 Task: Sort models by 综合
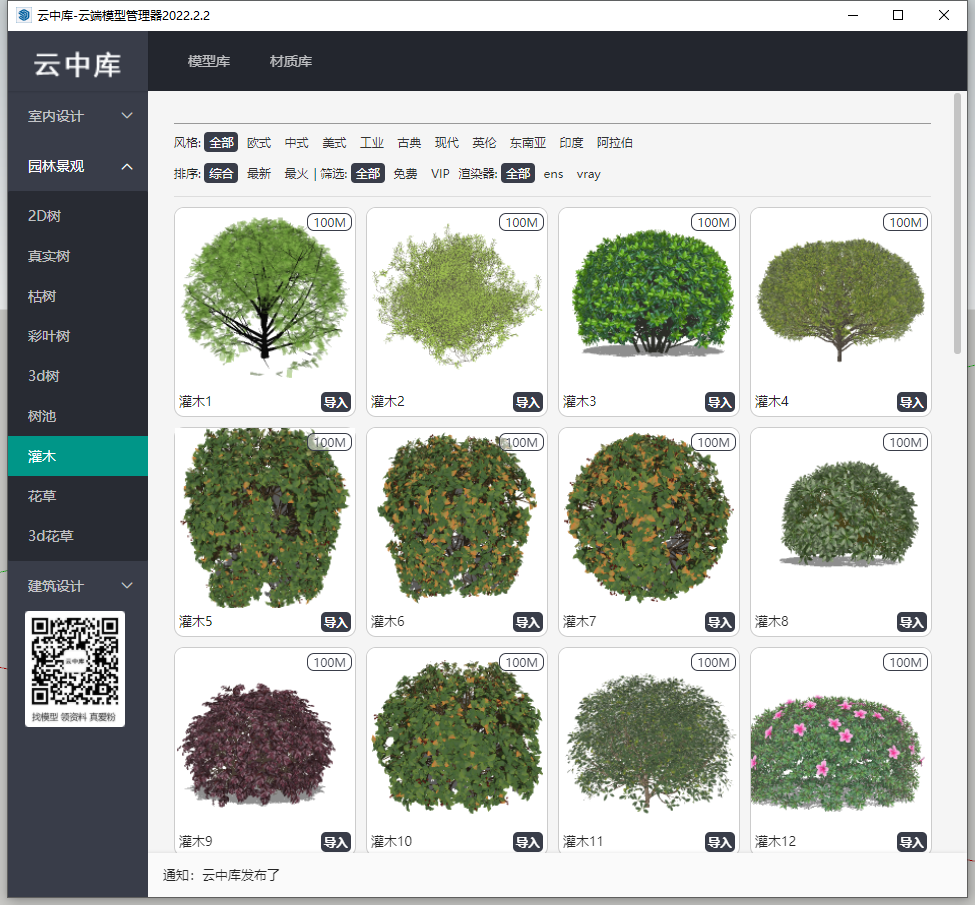coord(221,174)
